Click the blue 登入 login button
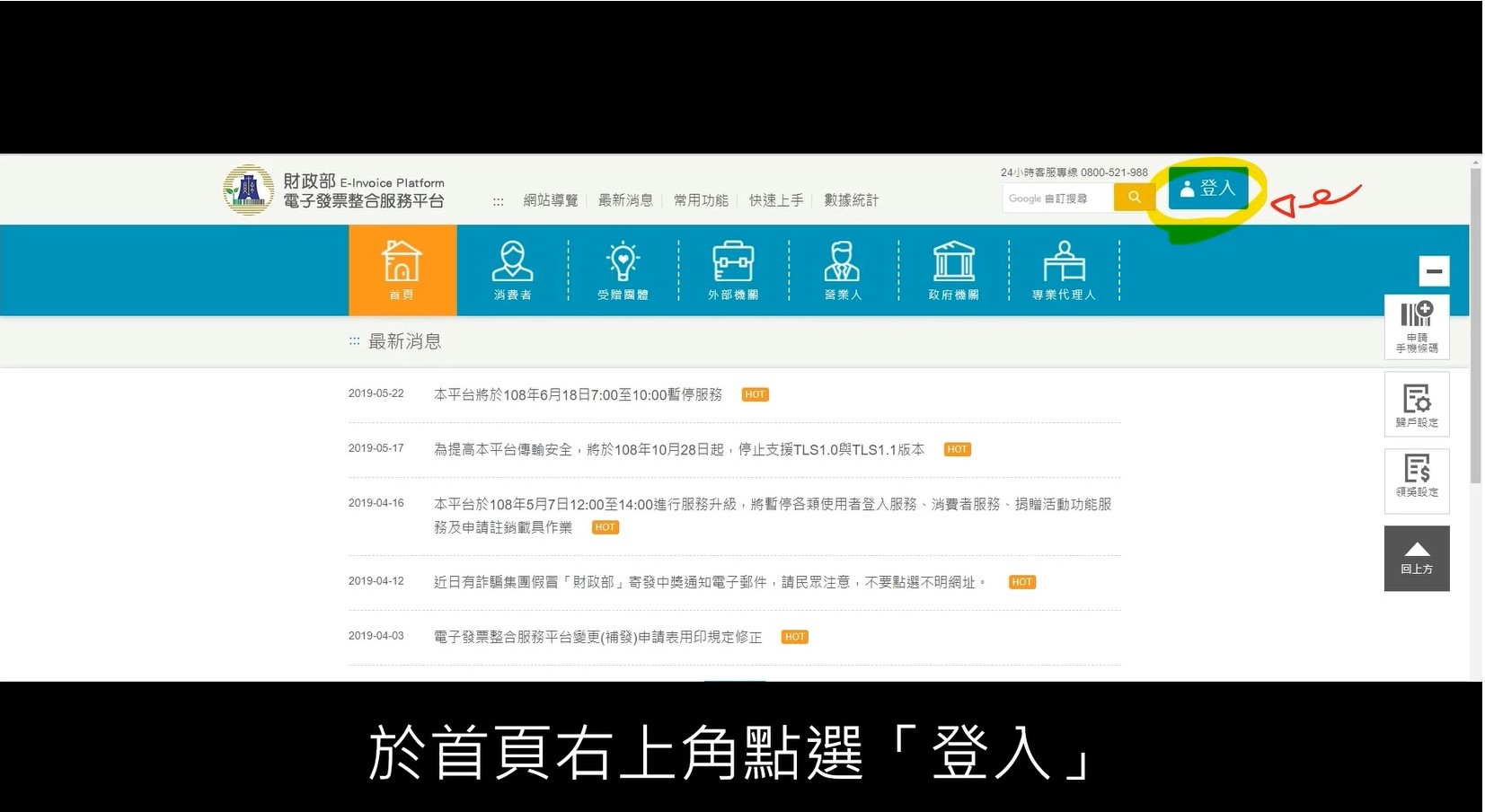The height and width of the screenshot is (812, 1485). (1208, 189)
